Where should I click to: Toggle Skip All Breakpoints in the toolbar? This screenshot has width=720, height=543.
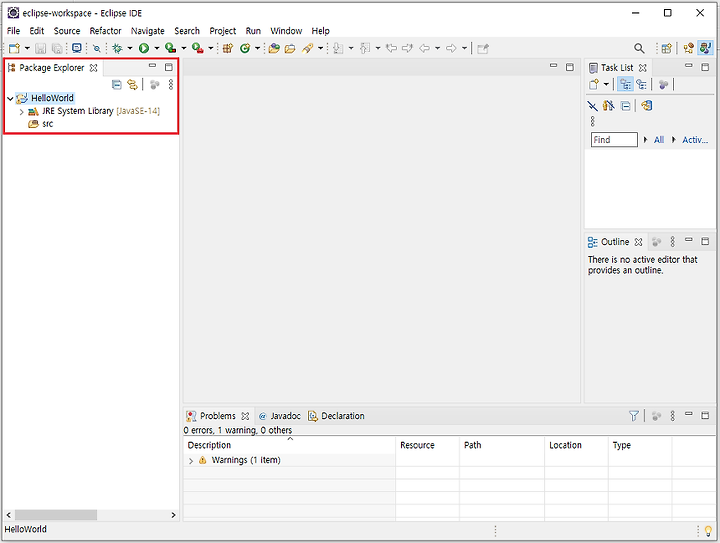point(97,48)
